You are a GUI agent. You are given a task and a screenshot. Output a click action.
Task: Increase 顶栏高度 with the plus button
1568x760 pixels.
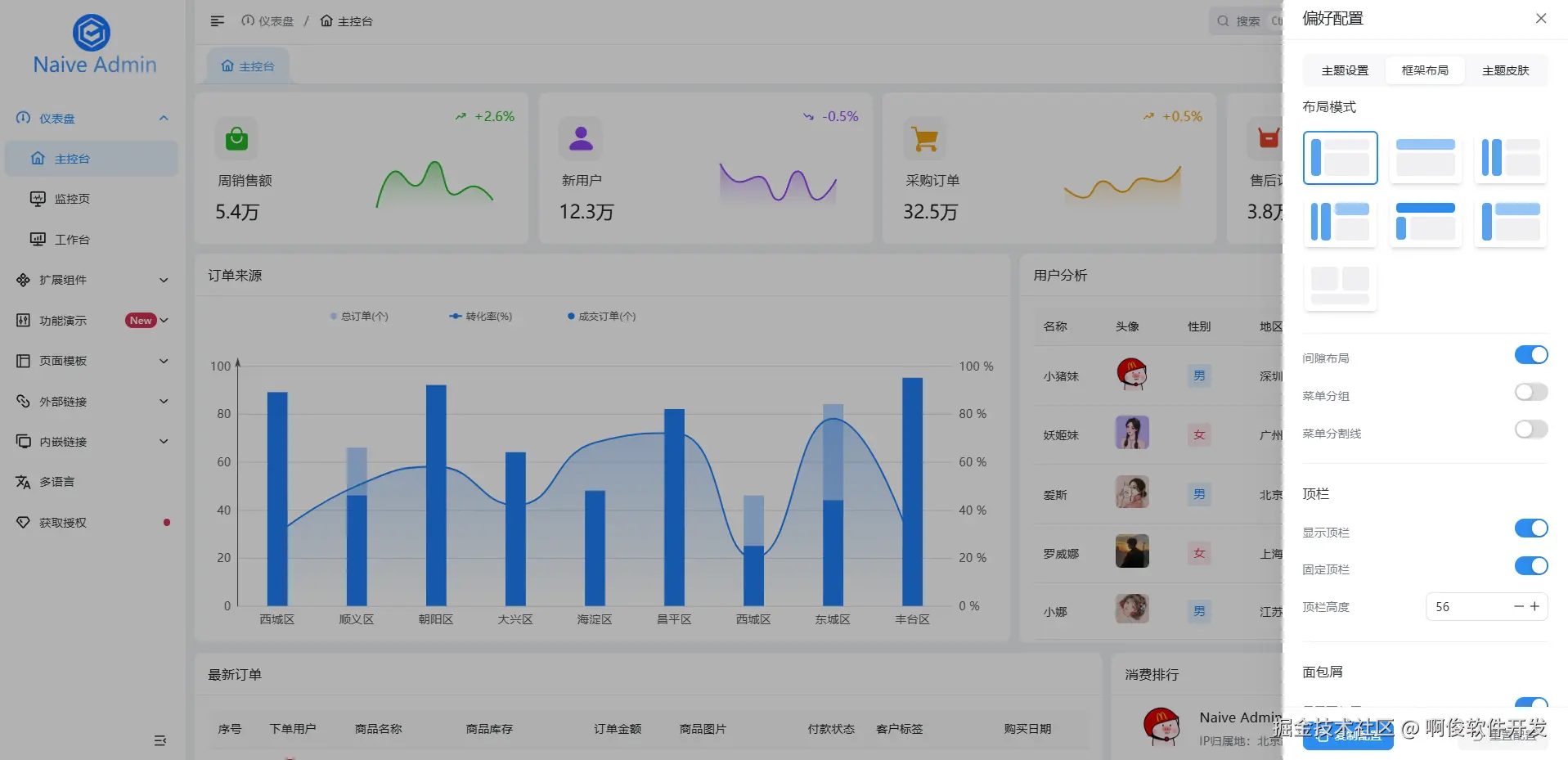point(1535,607)
